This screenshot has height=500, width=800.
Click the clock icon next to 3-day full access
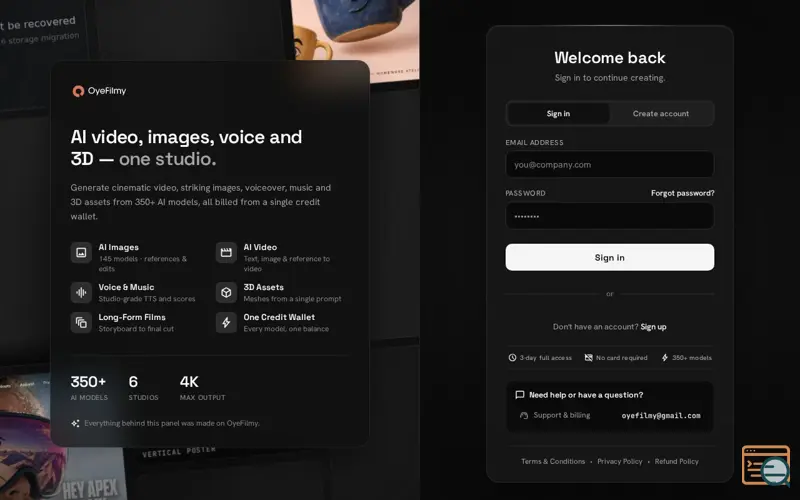512,358
